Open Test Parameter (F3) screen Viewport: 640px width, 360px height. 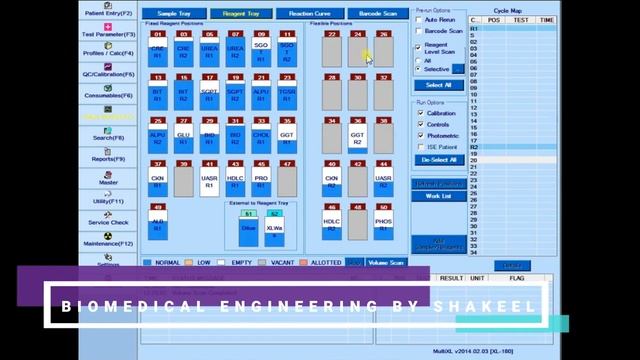108,31
